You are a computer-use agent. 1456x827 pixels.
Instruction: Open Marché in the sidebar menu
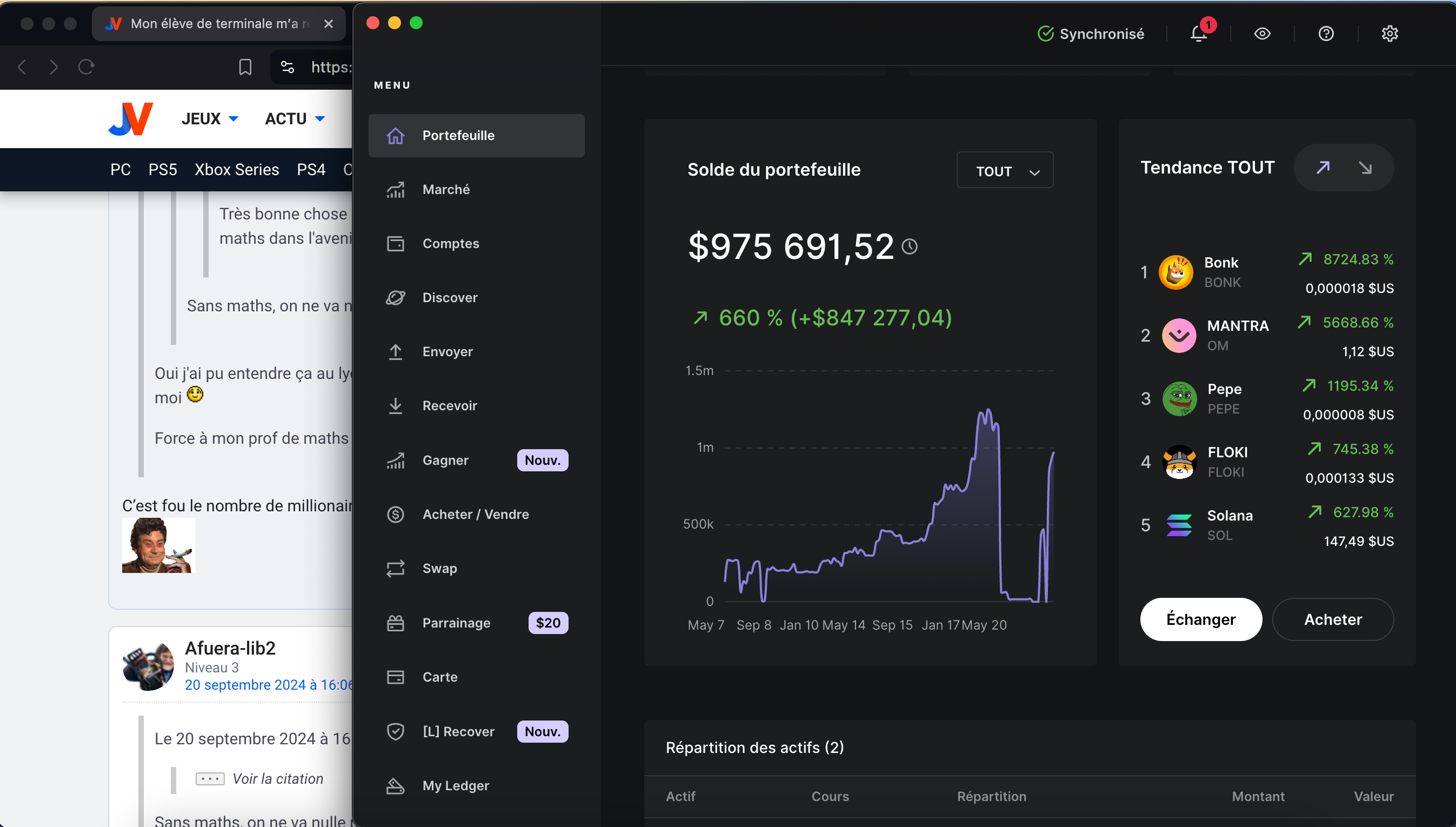click(477, 189)
